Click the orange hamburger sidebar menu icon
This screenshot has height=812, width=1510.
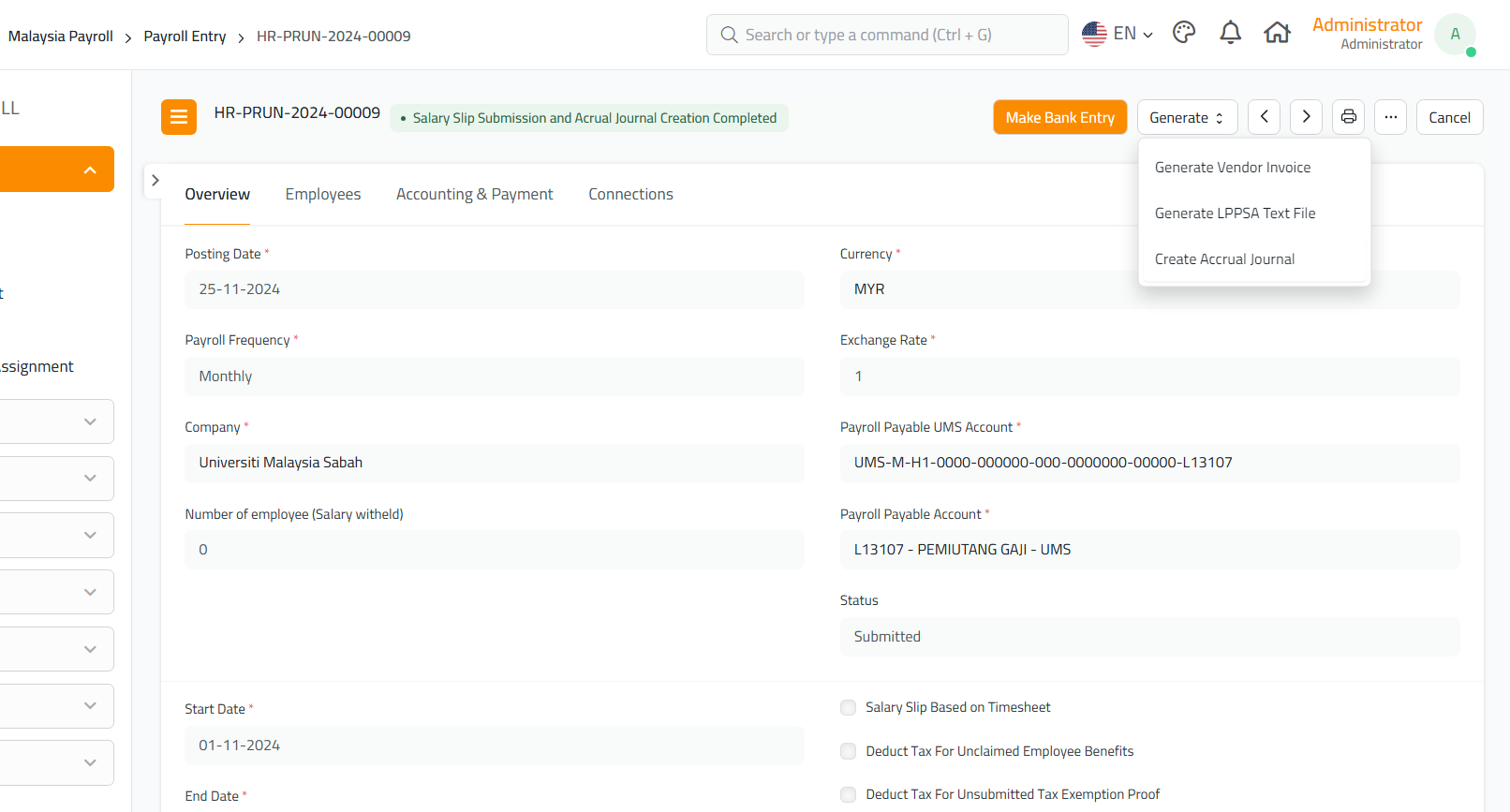(x=178, y=117)
